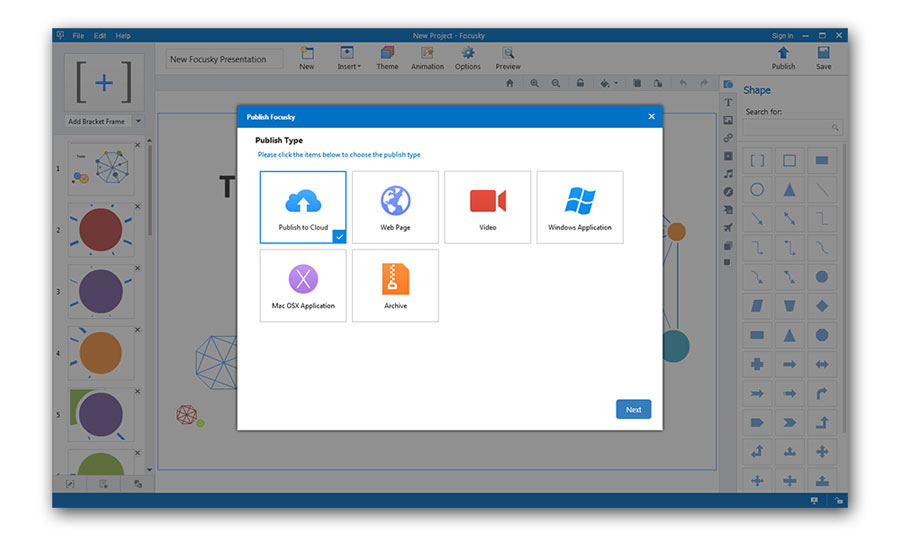Click the Preview icon
900x543 pixels.
click(508, 58)
